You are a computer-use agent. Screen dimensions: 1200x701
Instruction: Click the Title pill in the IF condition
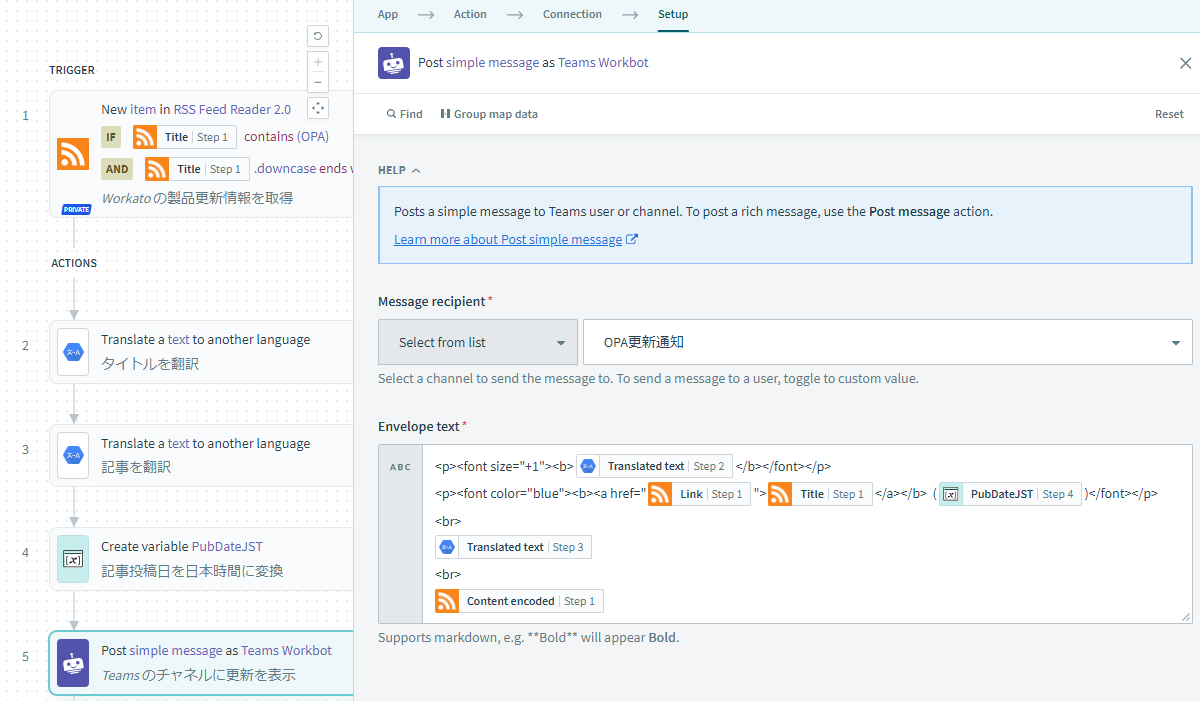point(185,137)
